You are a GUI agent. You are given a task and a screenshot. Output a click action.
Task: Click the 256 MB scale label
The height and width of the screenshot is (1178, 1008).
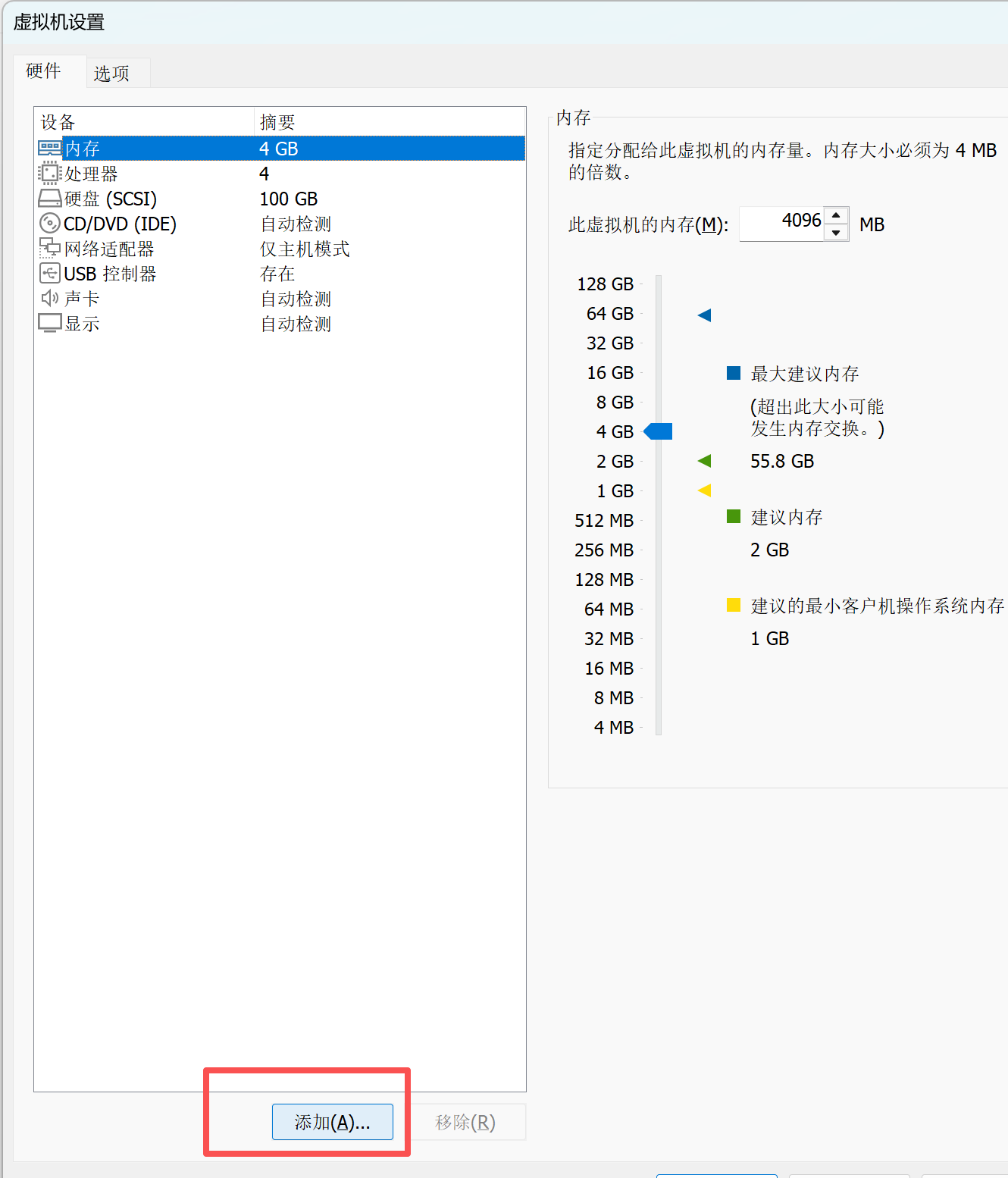(604, 550)
